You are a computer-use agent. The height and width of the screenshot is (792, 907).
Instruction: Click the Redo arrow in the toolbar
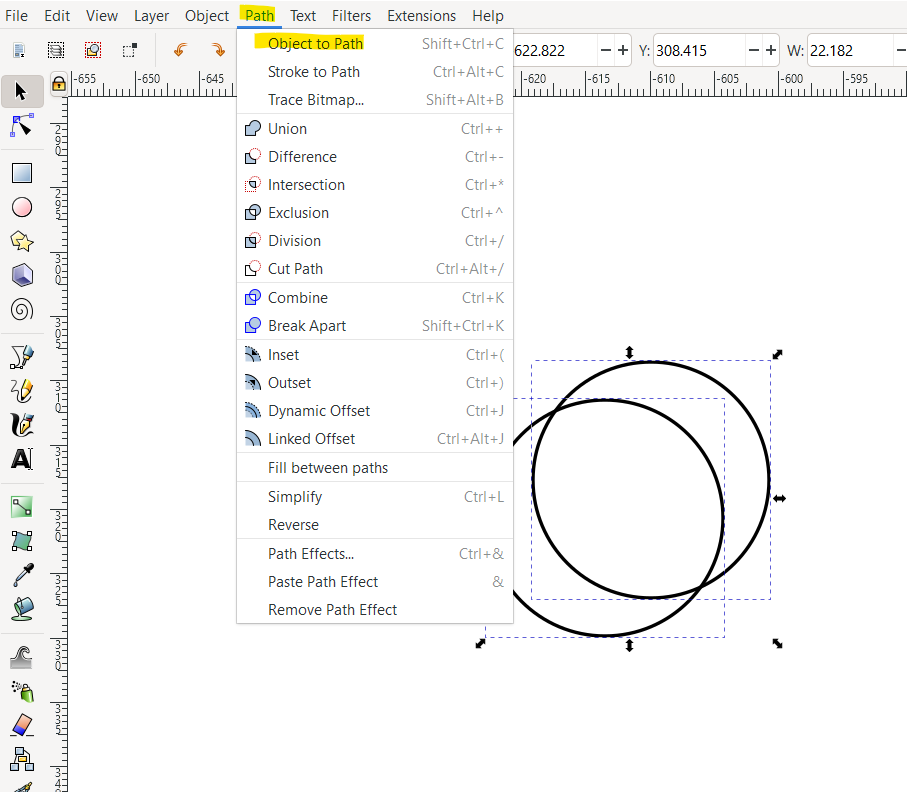pos(218,47)
